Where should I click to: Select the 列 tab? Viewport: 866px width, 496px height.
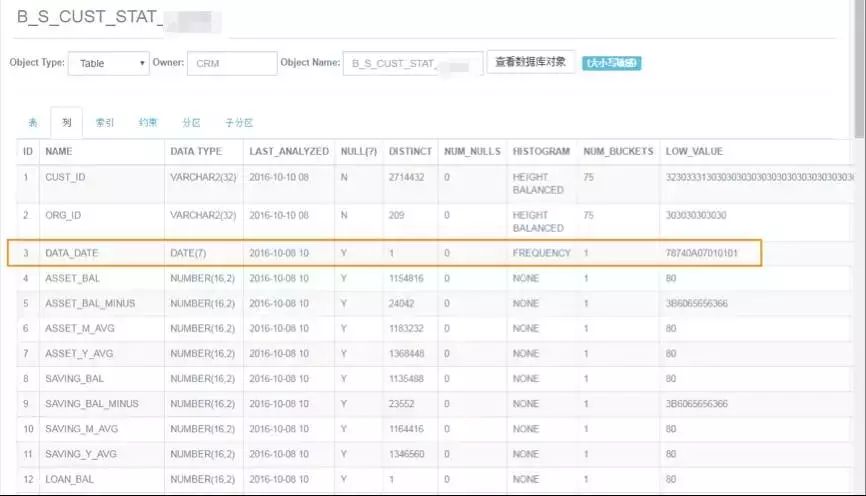(67, 123)
